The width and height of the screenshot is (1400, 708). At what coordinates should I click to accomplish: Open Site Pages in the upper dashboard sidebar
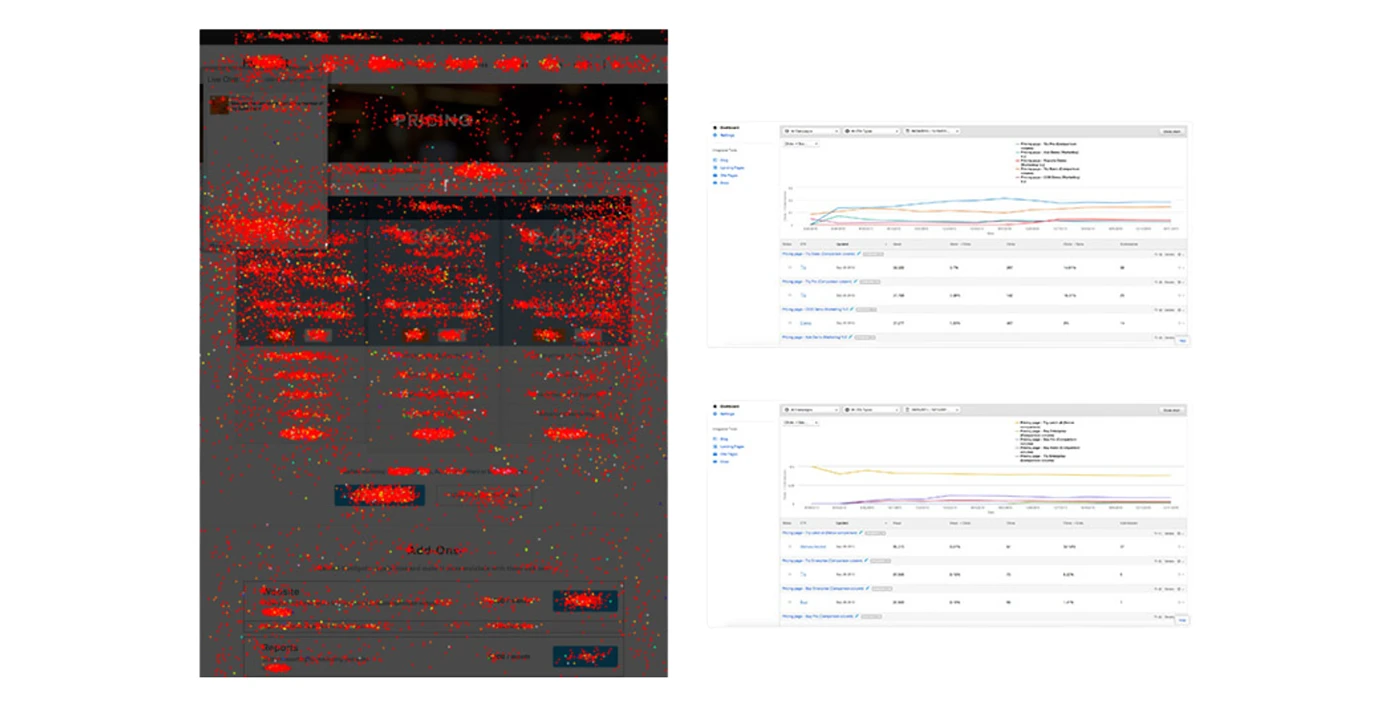(727, 175)
